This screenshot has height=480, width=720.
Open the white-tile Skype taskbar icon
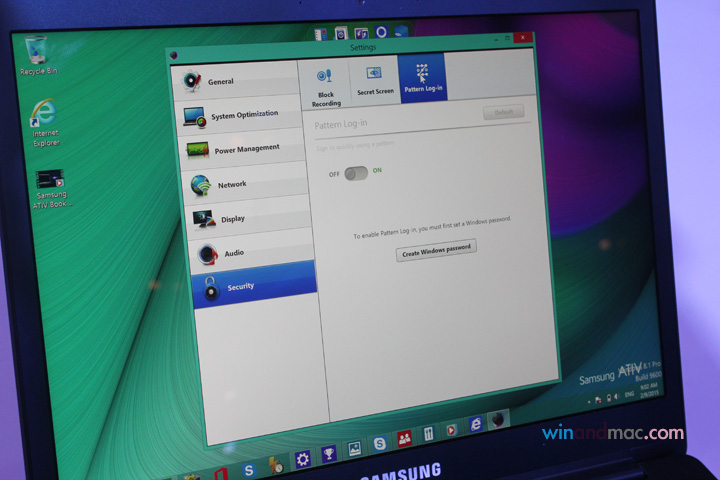coord(379,443)
